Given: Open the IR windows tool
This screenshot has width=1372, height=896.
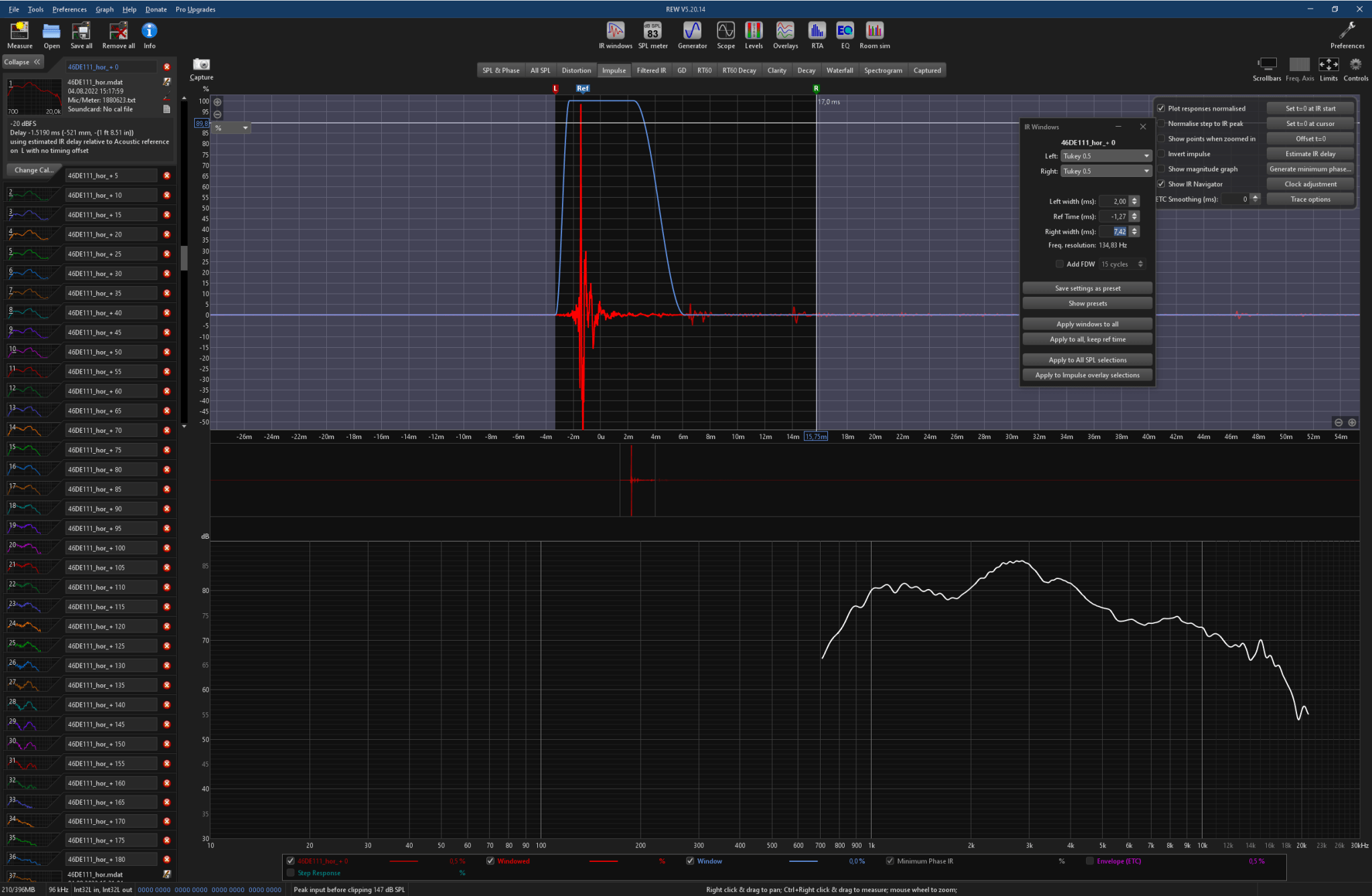Looking at the screenshot, I should (x=615, y=35).
